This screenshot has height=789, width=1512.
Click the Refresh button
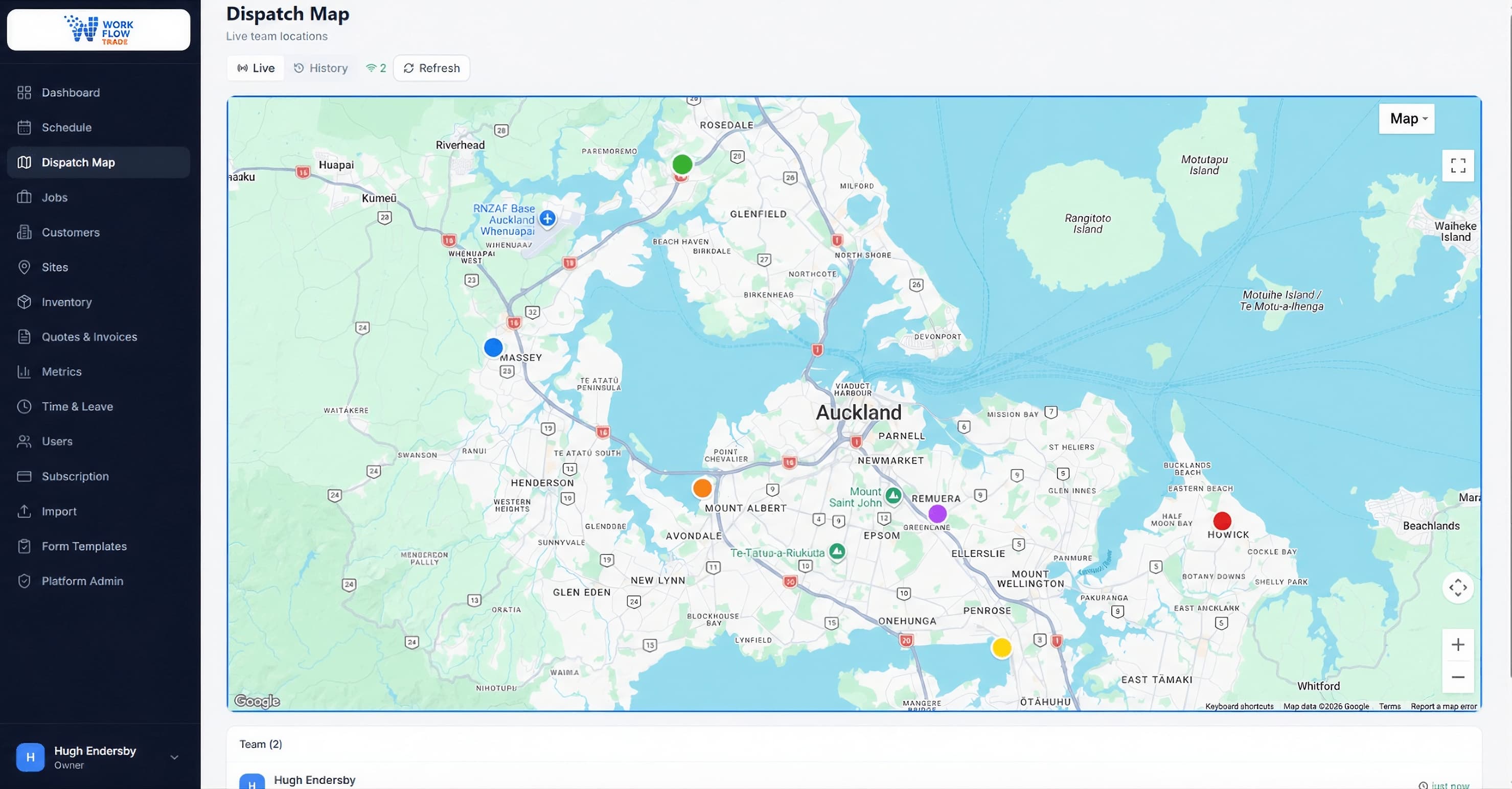click(431, 68)
